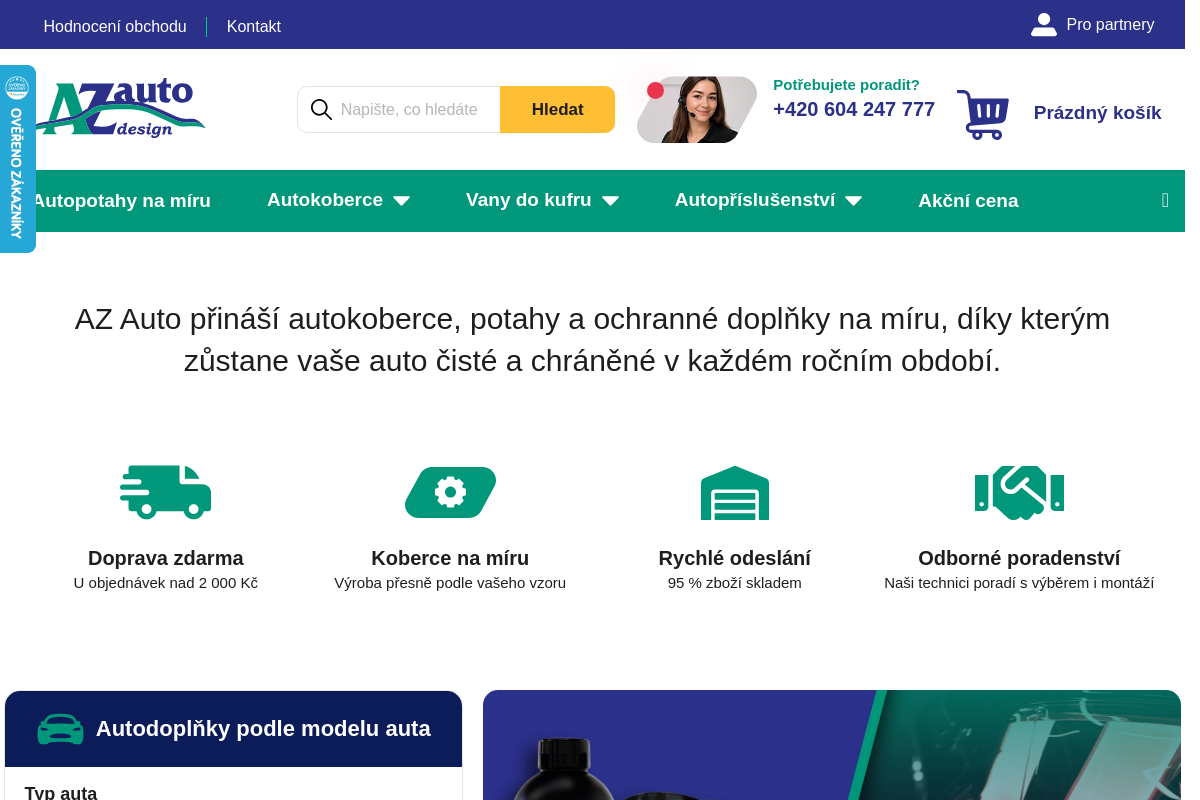Expand the Autopříslušenství dropdown arrow

(853, 201)
